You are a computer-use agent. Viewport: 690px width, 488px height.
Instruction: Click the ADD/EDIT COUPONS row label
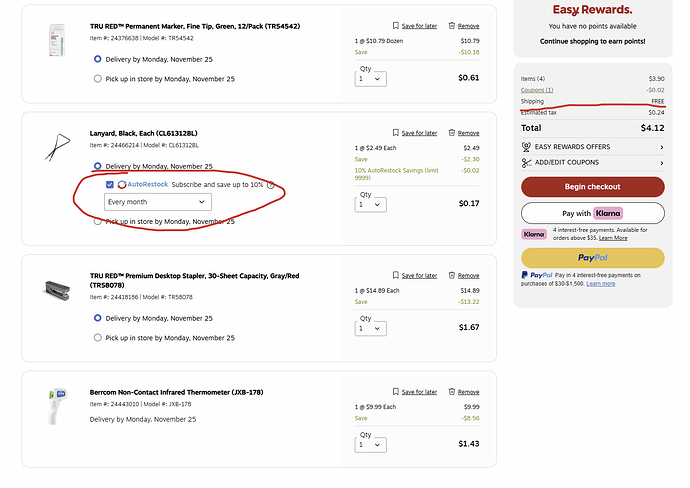click(x=567, y=162)
